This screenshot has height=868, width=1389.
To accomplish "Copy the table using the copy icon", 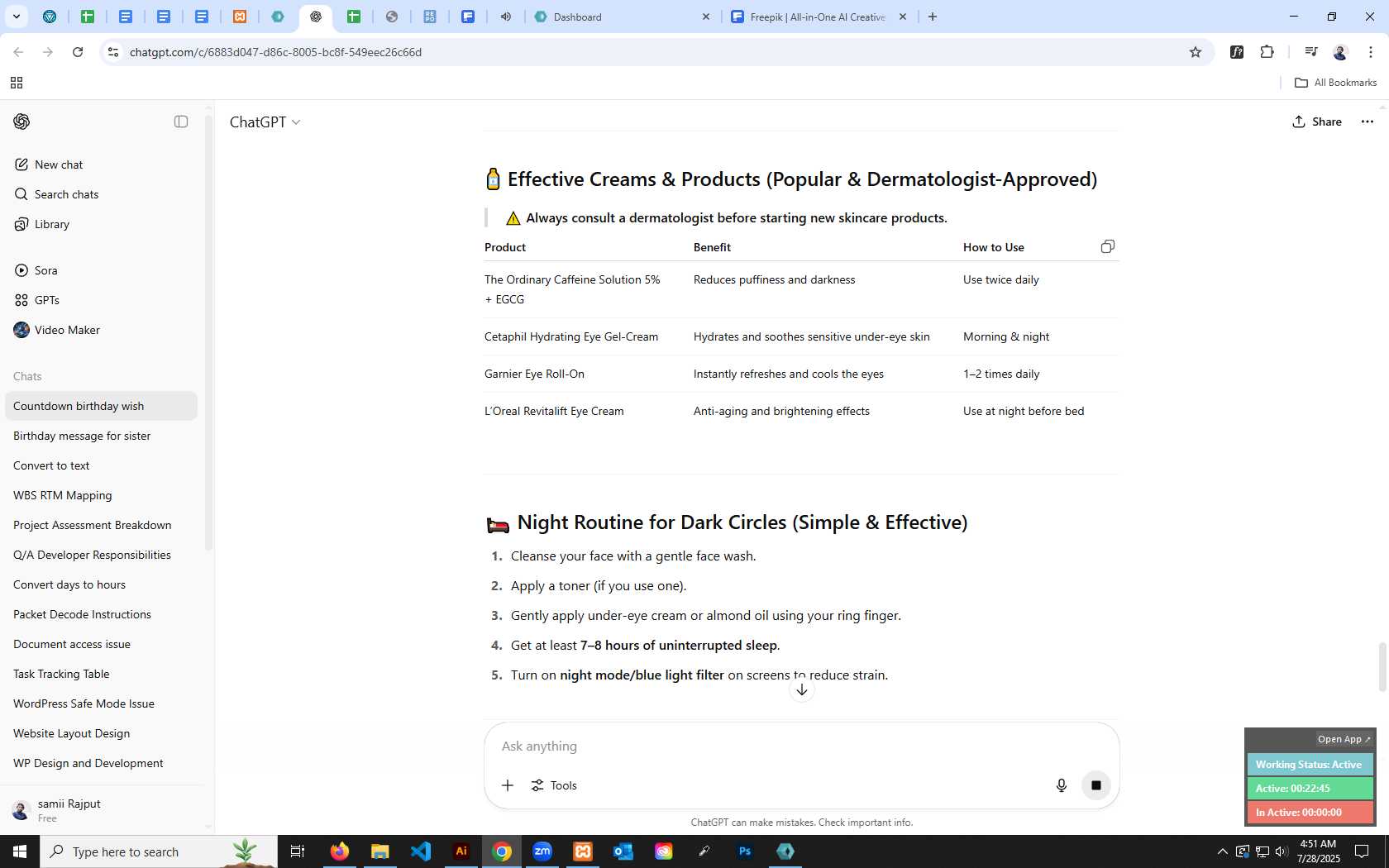I will point(1107,246).
